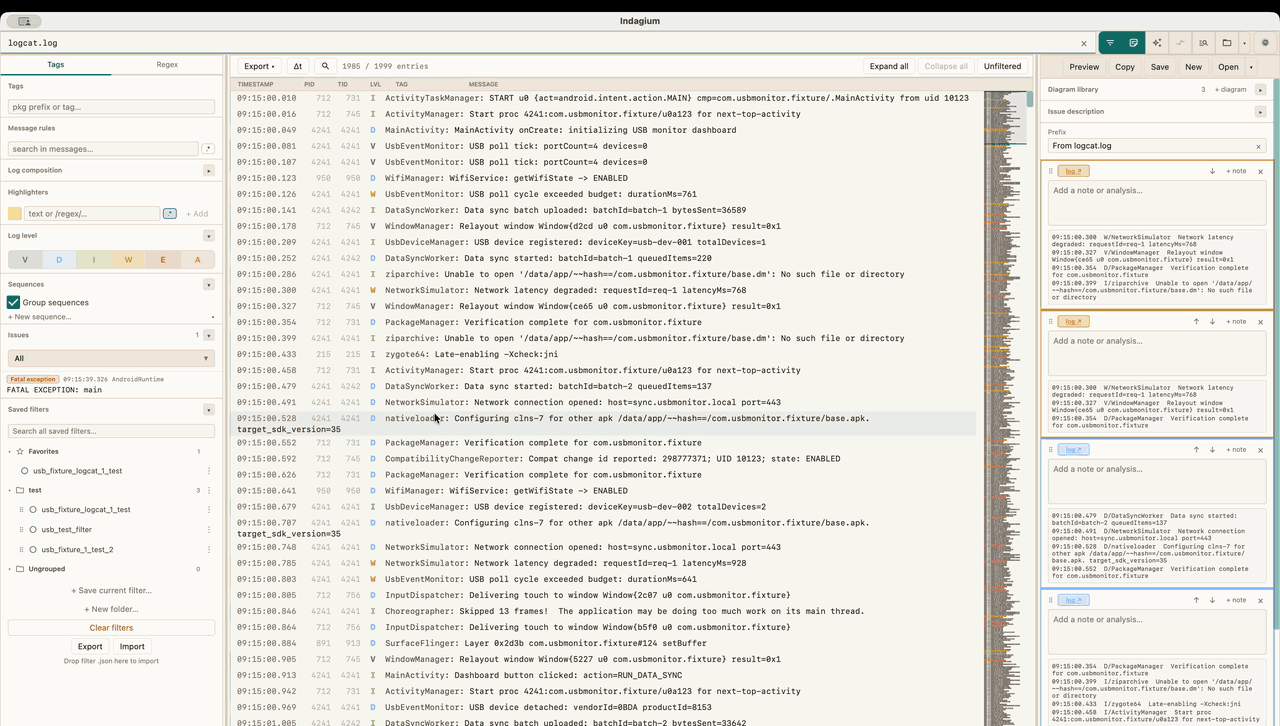This screenshot has height=726, width=1280.
Task: Open the dropdown arrow next to the folder icon
Action: pyautogui.click(x=1244, y=43)
